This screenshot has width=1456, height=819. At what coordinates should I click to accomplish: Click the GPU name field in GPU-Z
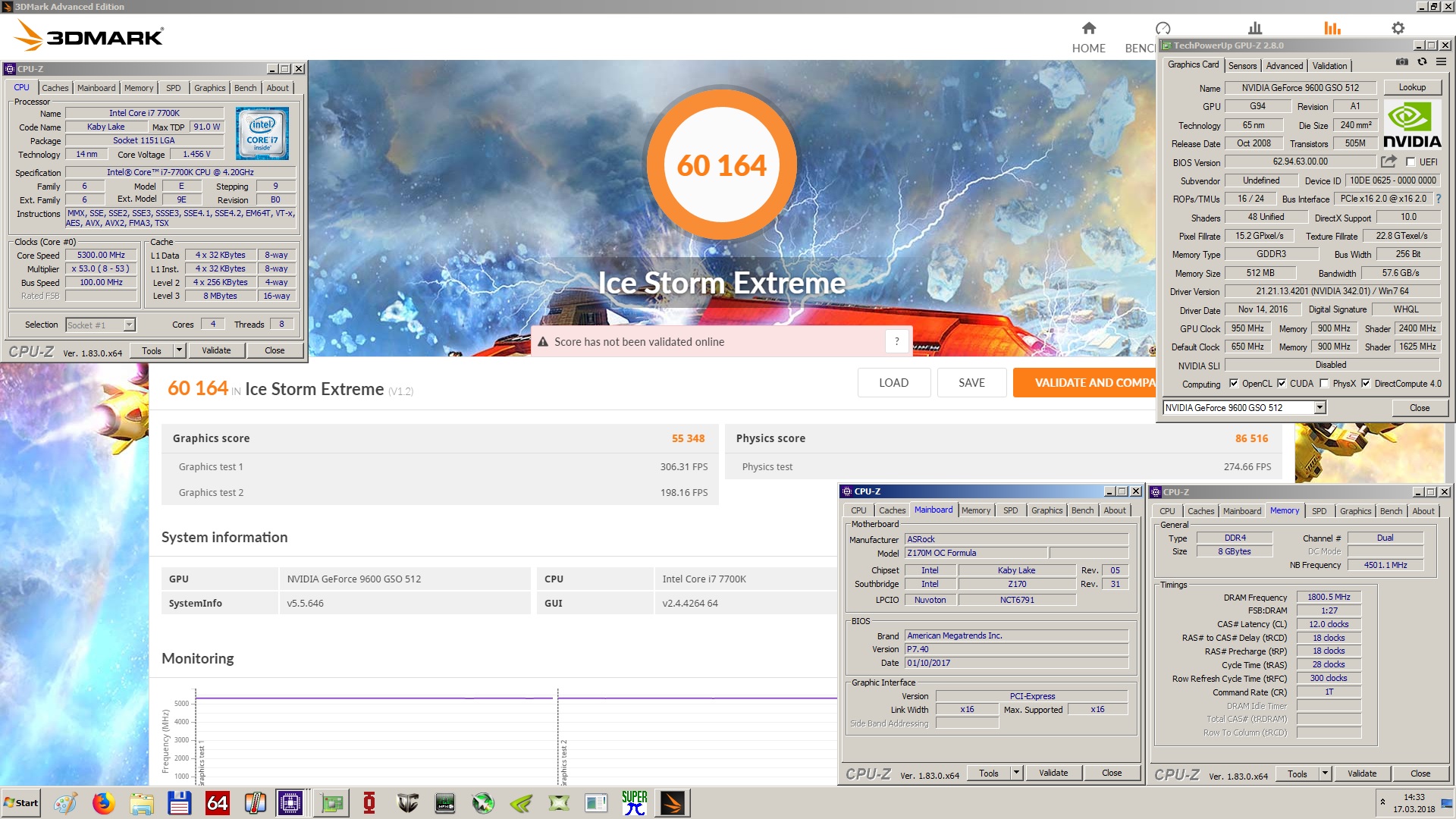(x=1301, y=87)
